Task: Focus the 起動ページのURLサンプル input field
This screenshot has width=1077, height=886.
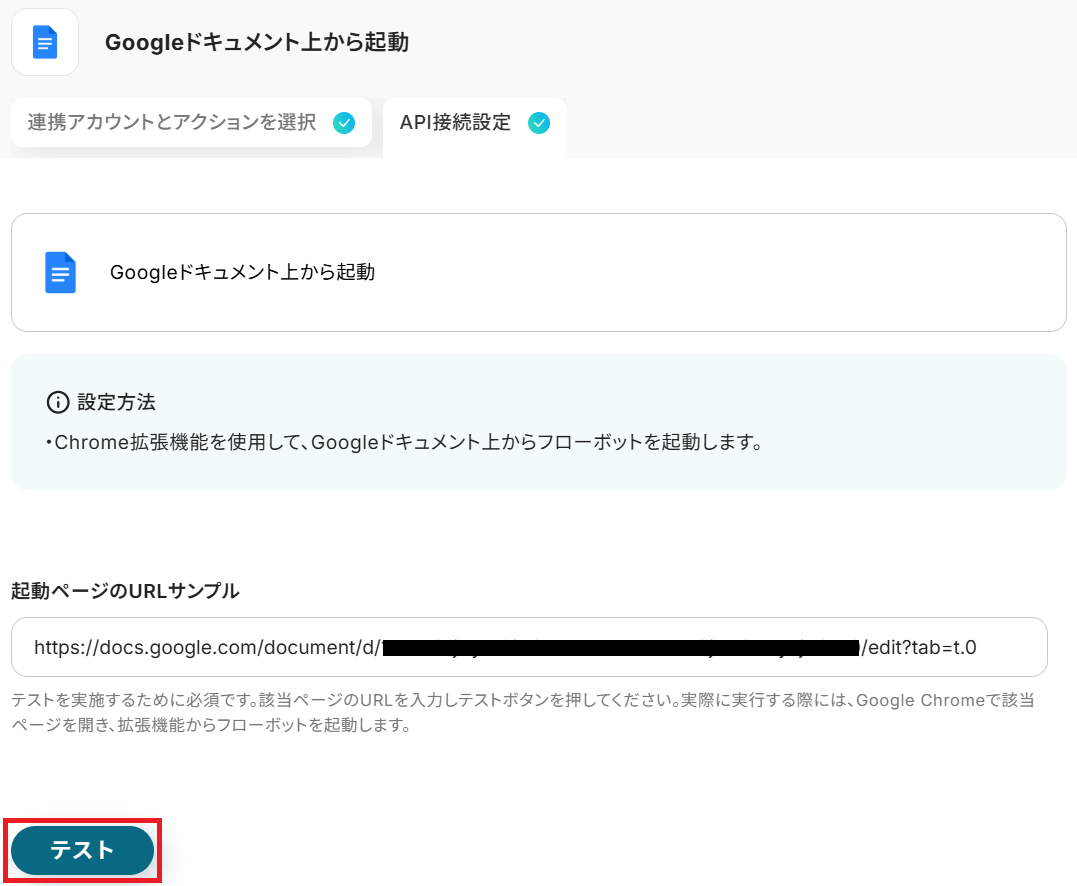Action: (x=529, y=647)
